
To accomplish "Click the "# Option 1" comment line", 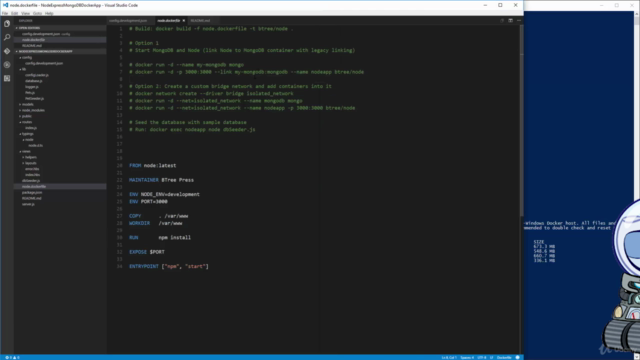I will click(x=144, y=43).
